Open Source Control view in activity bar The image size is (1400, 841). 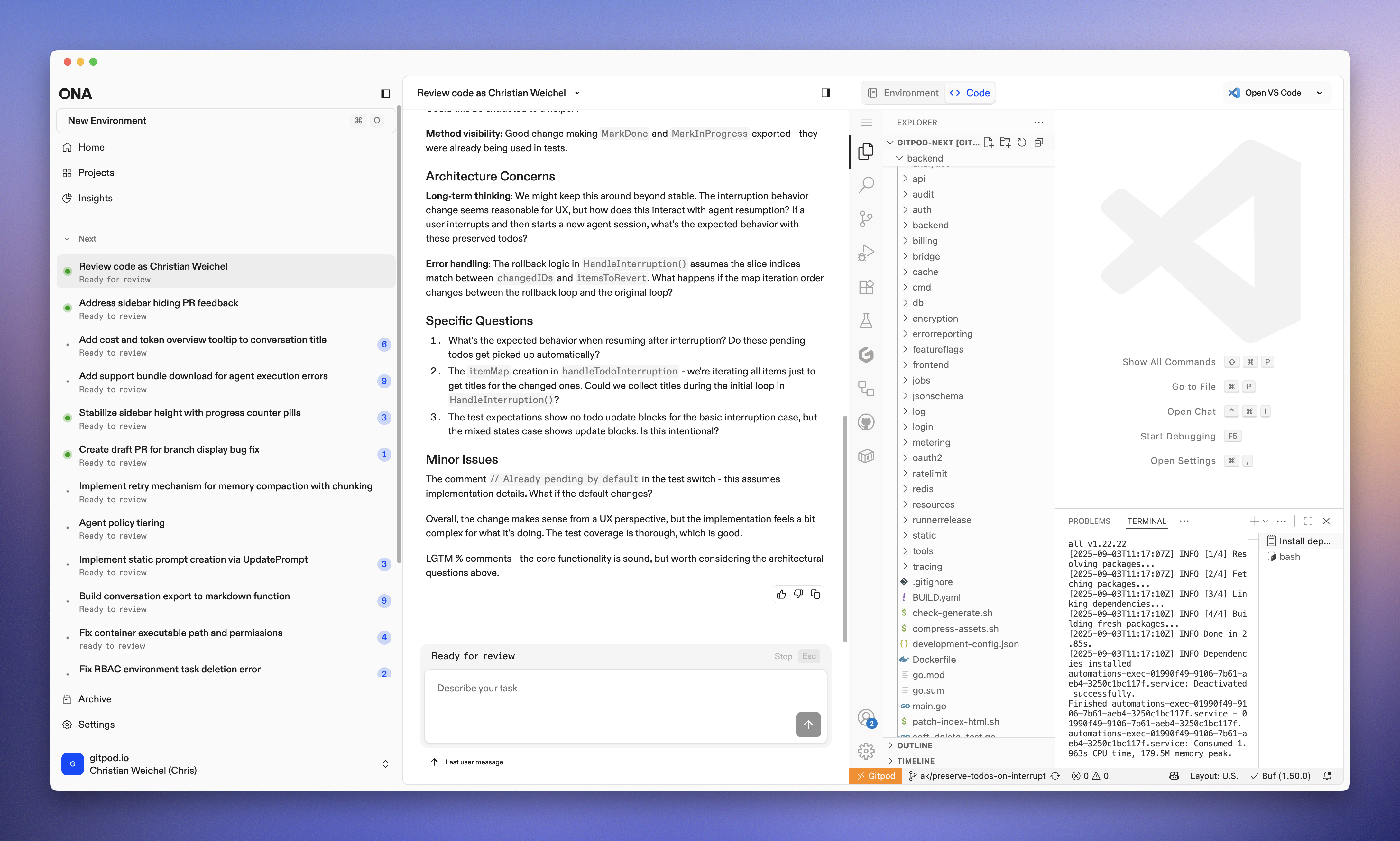tap(866, 219)
